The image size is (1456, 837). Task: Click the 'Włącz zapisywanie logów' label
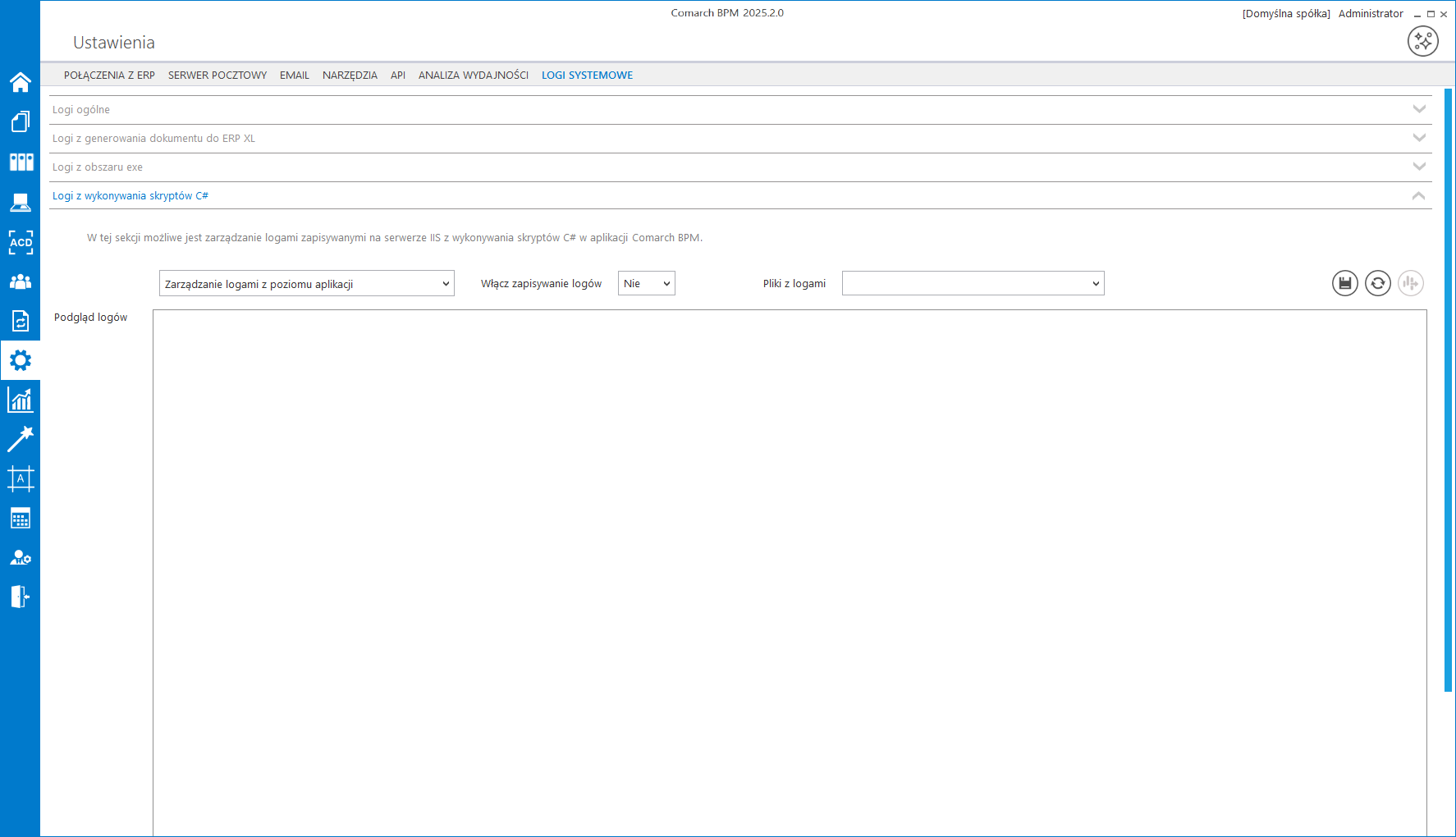tap(541, 283)
